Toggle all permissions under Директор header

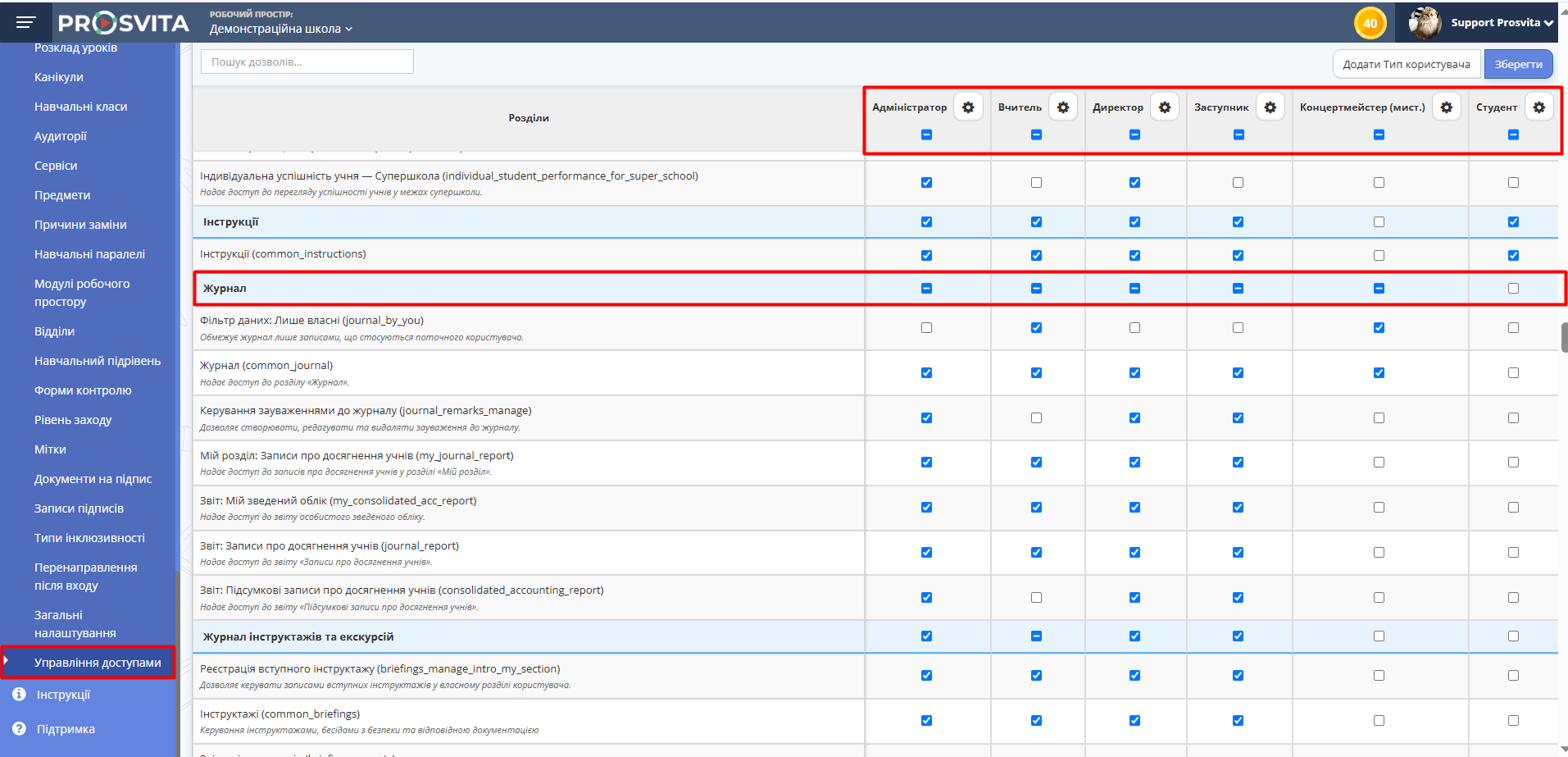[x=1134, y=135]
